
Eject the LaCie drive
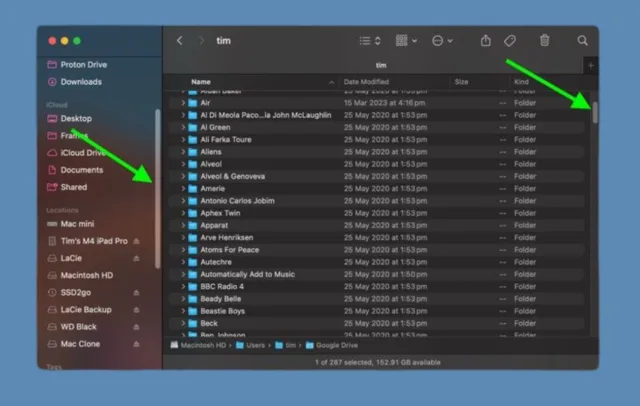(x=137, y=259)
